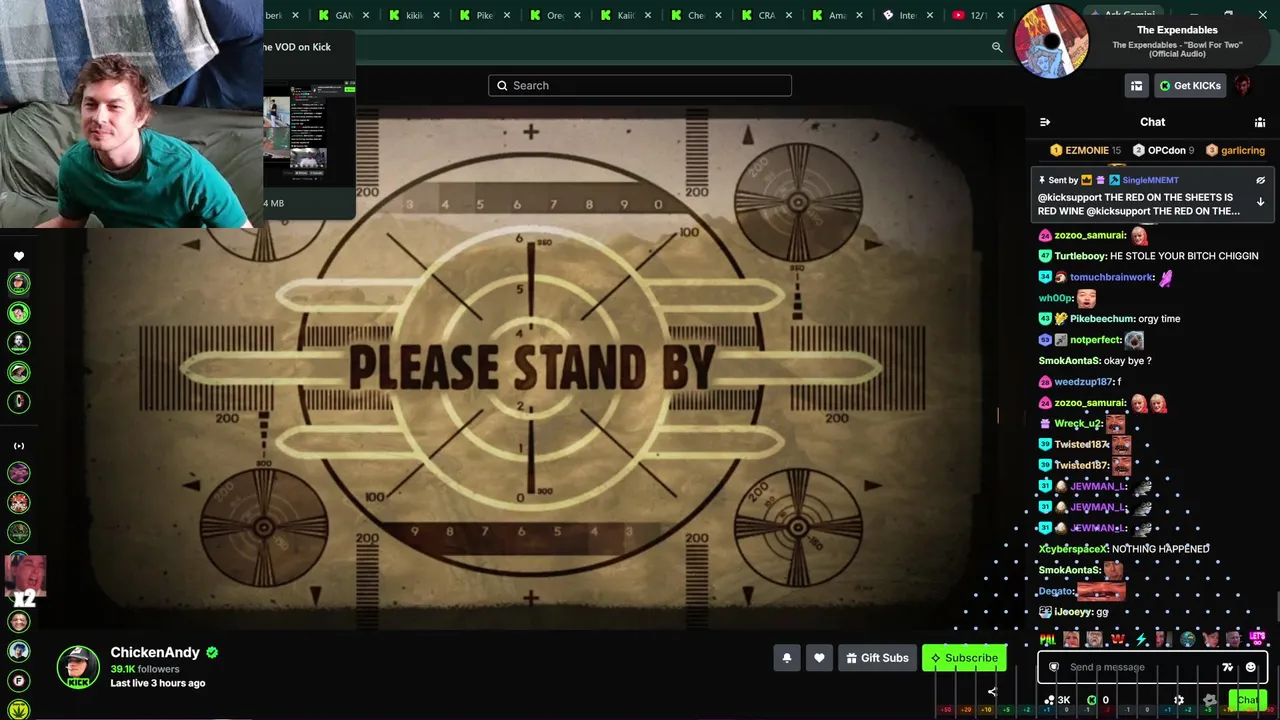This screenshot has height=720, width=1280.
Task: Toggle notification bell for ChickenAndy
Action: [787, 658]
